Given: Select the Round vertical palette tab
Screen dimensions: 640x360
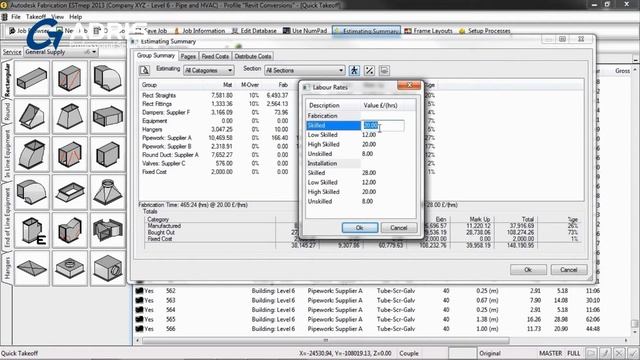Looking at the screenshot, I should point(7,111).
